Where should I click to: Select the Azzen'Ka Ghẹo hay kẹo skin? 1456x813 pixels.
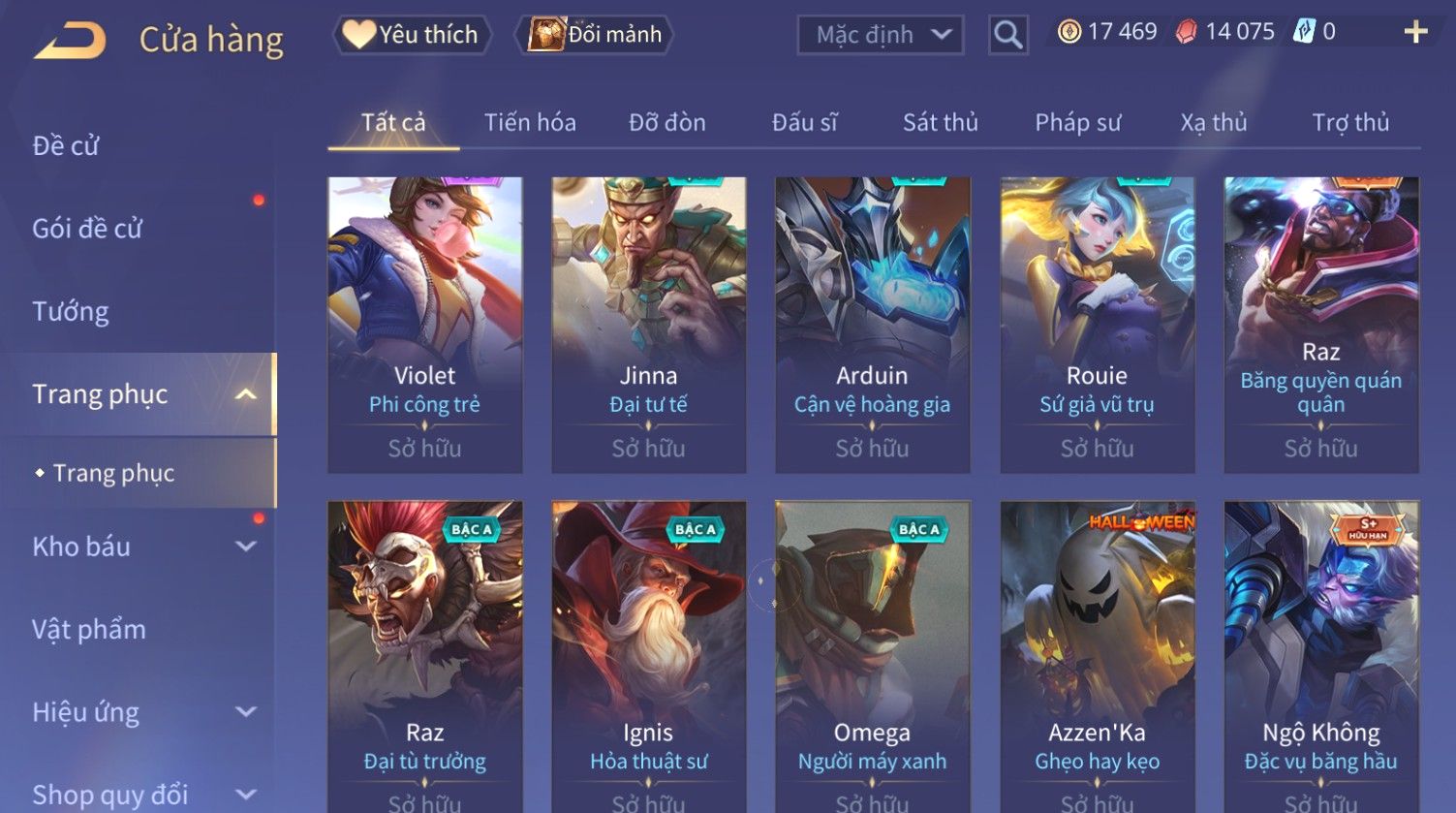click(x=1097, y=656)
